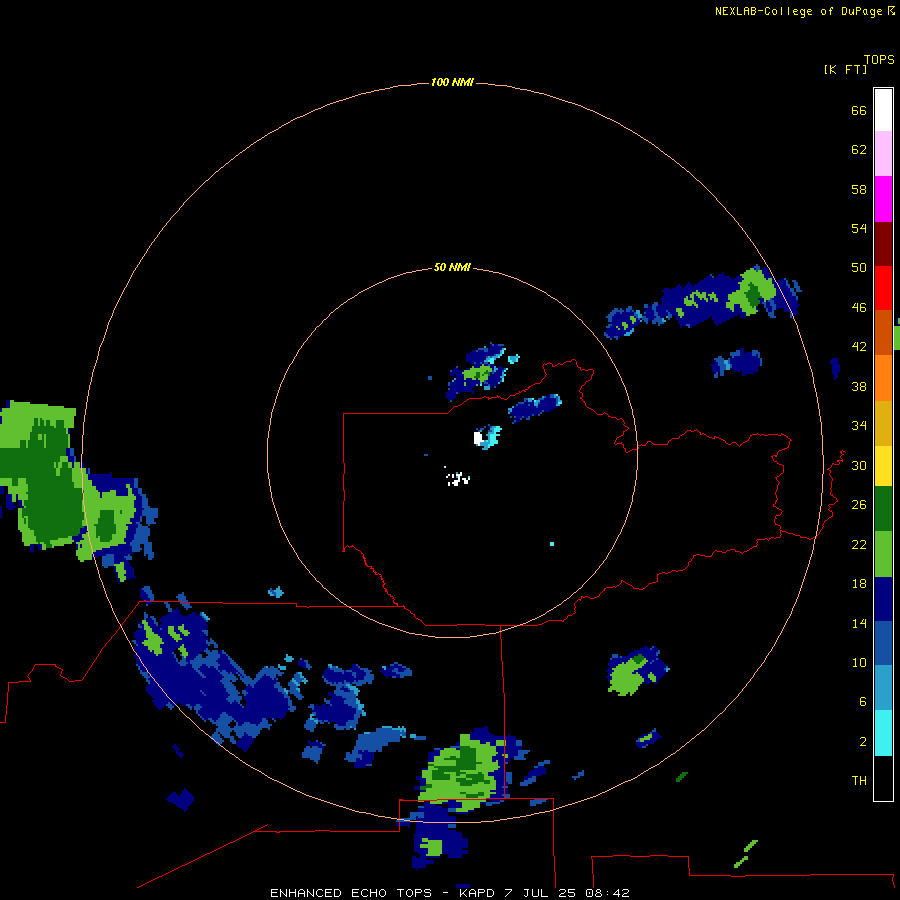Click the legend value 54
The height and width of the screenshot is (900, 900).
[859, 228]
